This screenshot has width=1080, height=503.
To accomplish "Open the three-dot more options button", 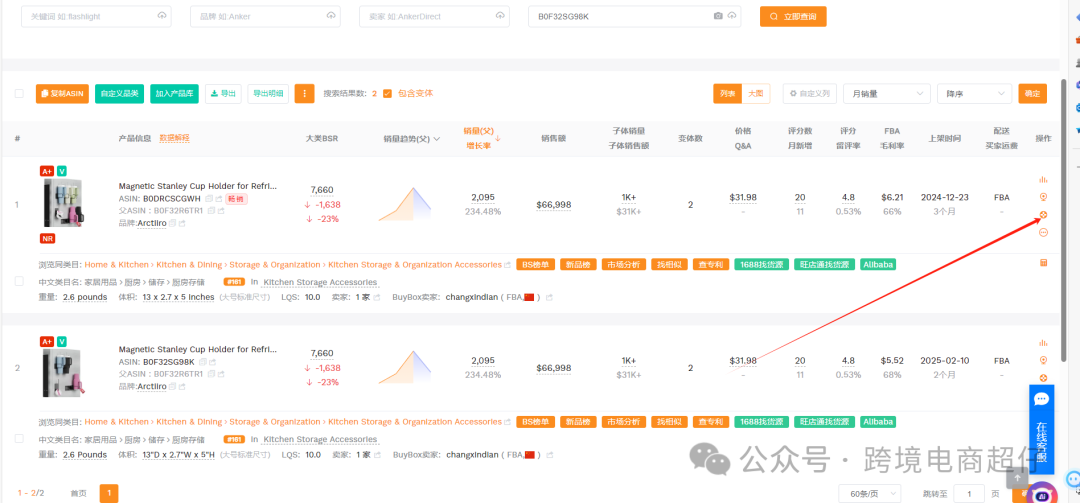I will coord(304,93).
